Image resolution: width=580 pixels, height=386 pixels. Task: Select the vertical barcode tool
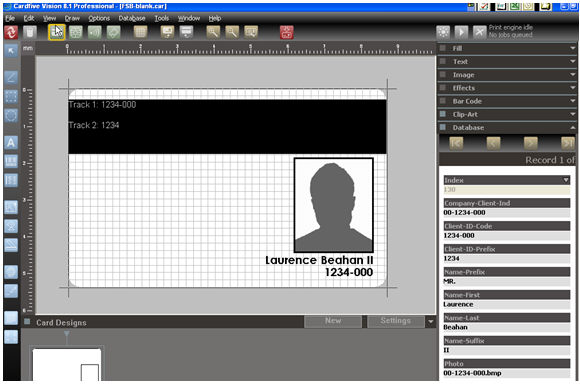point(11,180)
